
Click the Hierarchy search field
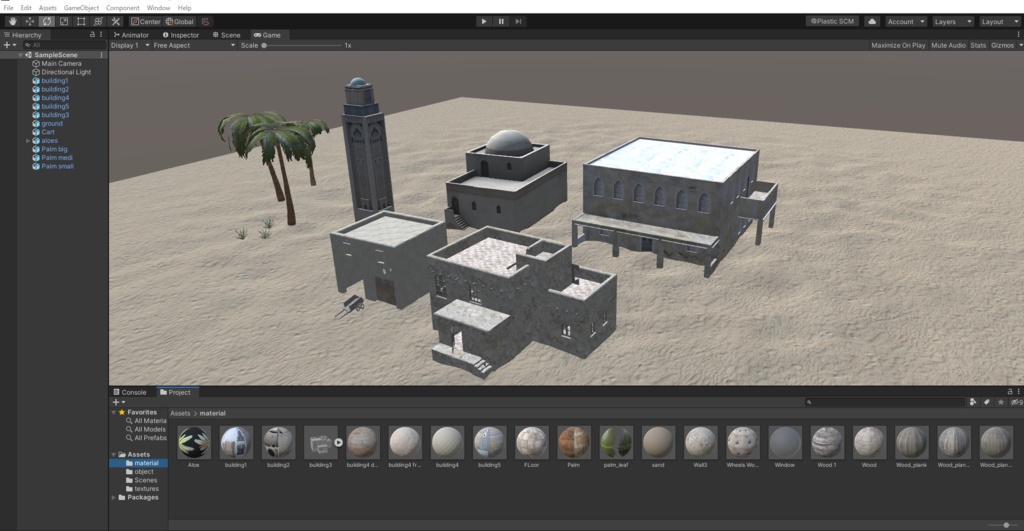tap(63, 45)
